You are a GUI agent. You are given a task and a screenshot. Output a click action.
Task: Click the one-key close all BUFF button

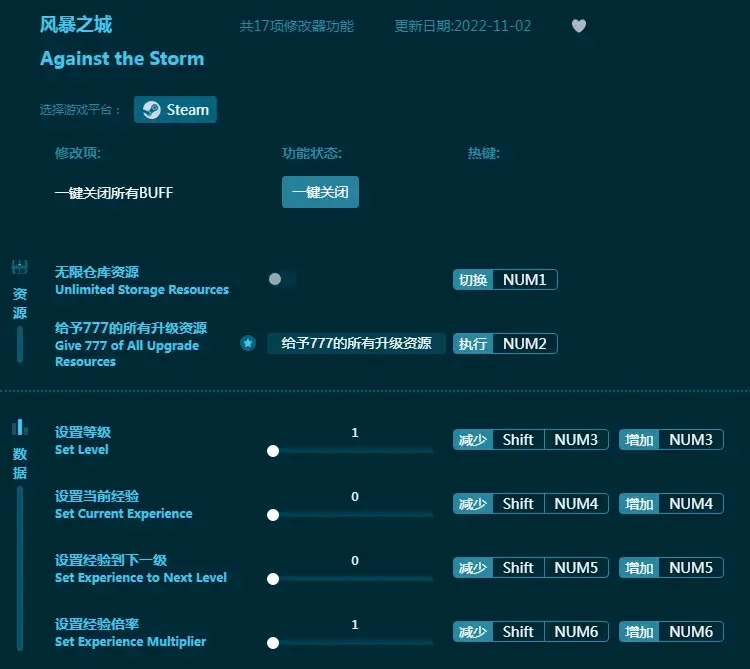click(x=320, y=192)
